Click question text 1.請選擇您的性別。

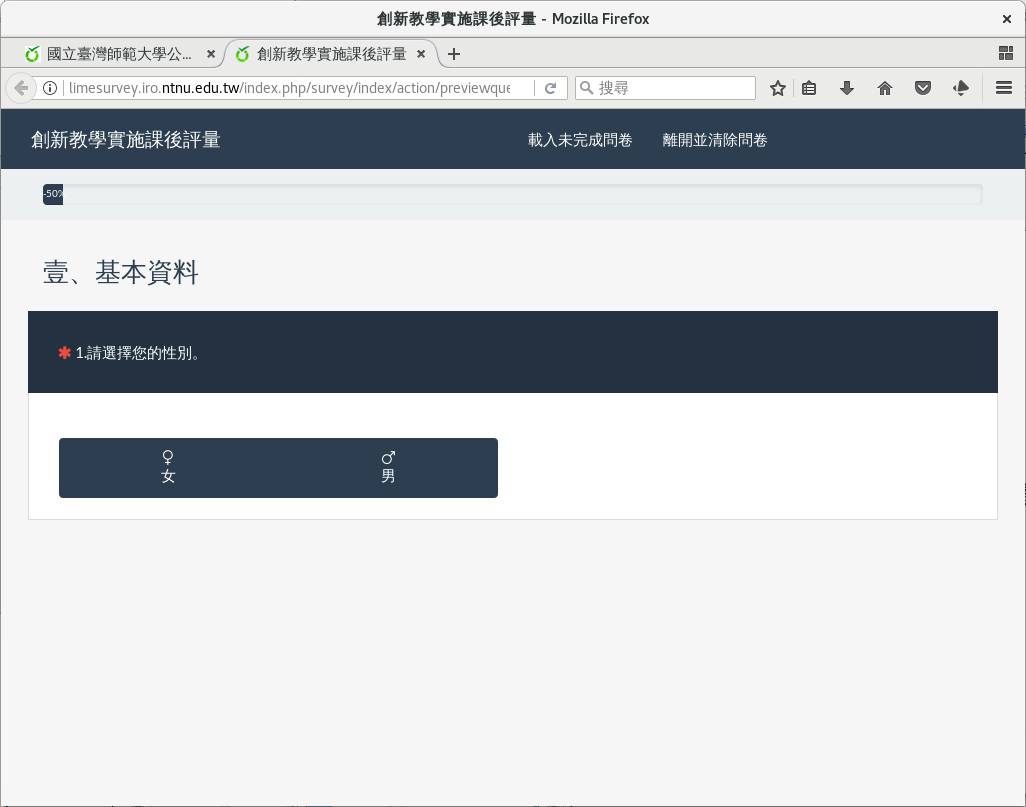pos(138,353)
